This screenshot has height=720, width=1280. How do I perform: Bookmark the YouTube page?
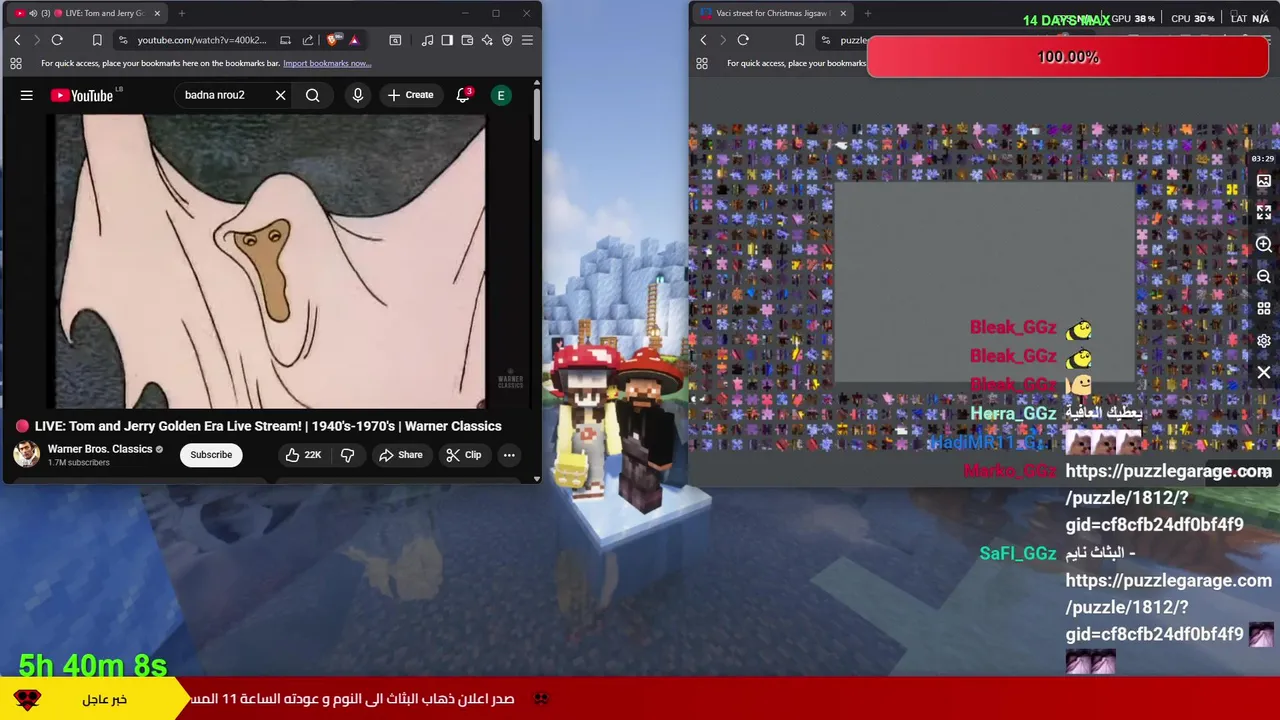point(97,40)
